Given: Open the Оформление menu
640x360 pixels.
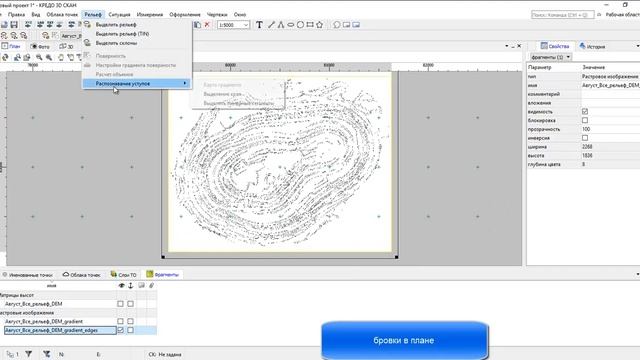Looking at the screenshot, I should pyautogui.click(x=185, y=14).
